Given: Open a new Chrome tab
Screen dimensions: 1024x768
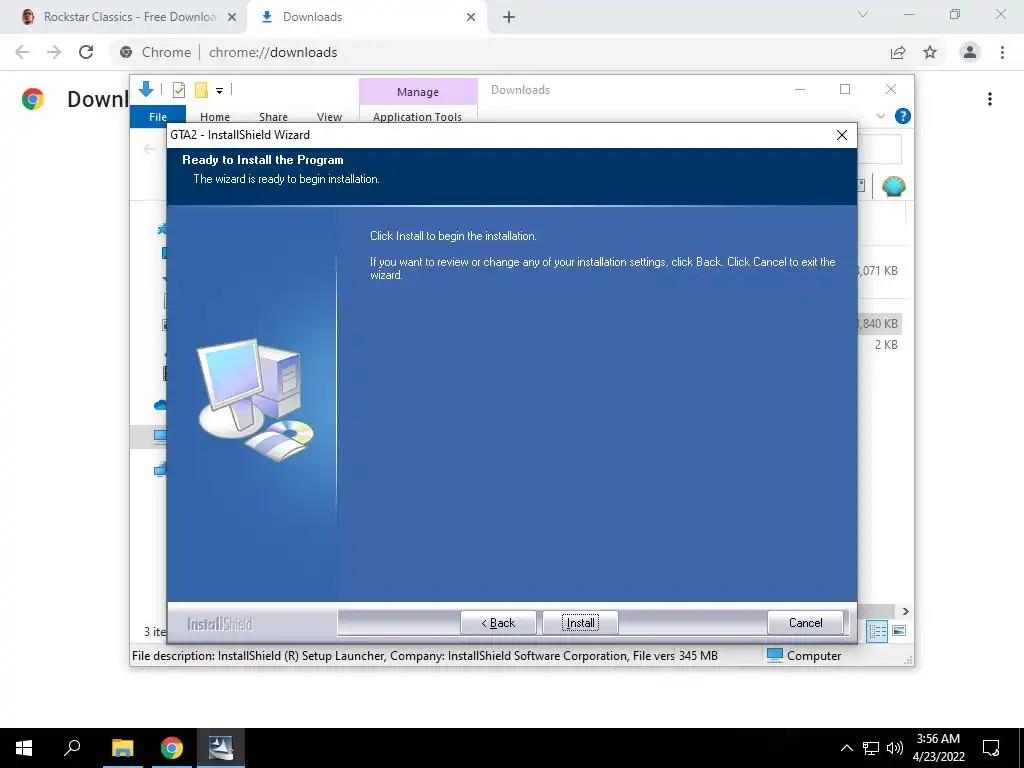Looking at the screenshot, I should [x=509, y=17].
